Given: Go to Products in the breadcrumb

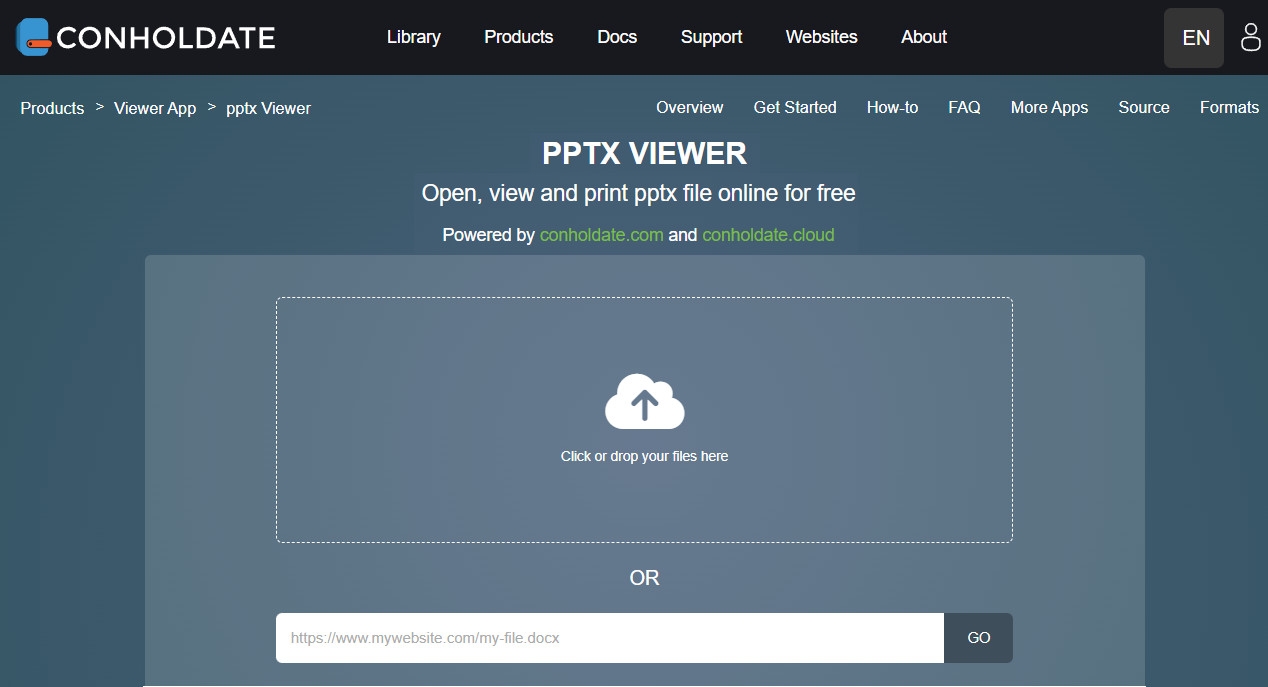Looking at the screenshot, I should (x=52, y=108).
